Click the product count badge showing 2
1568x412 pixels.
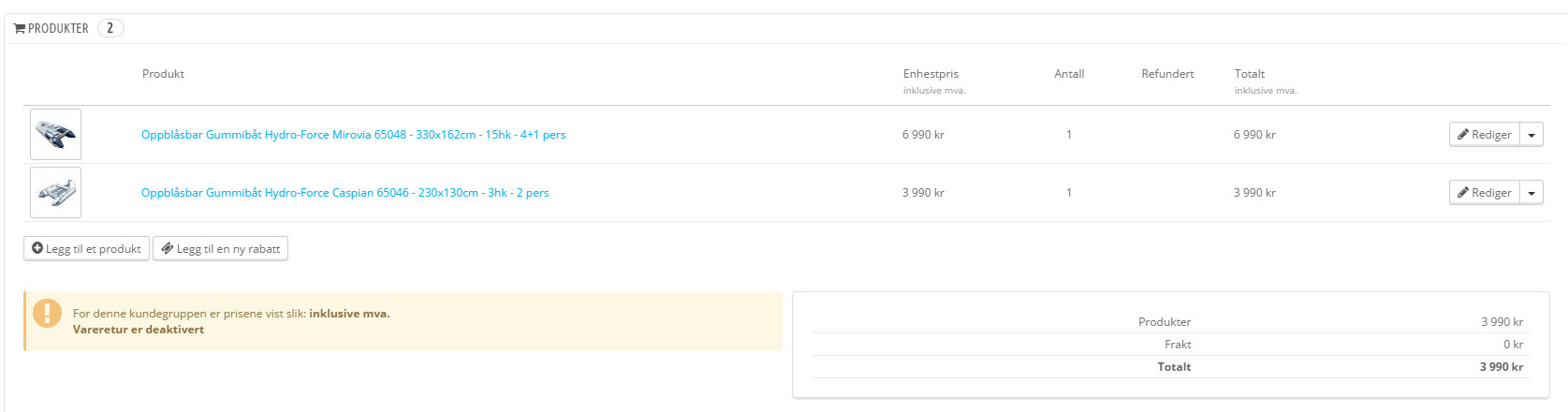(x=110, y=28)
